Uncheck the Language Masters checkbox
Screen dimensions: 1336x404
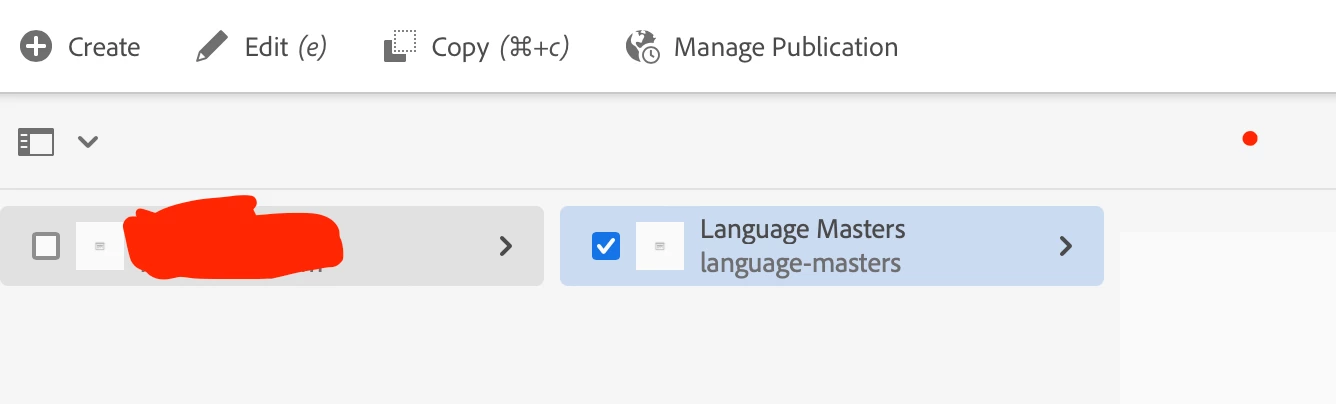click(x=606, y=246)
